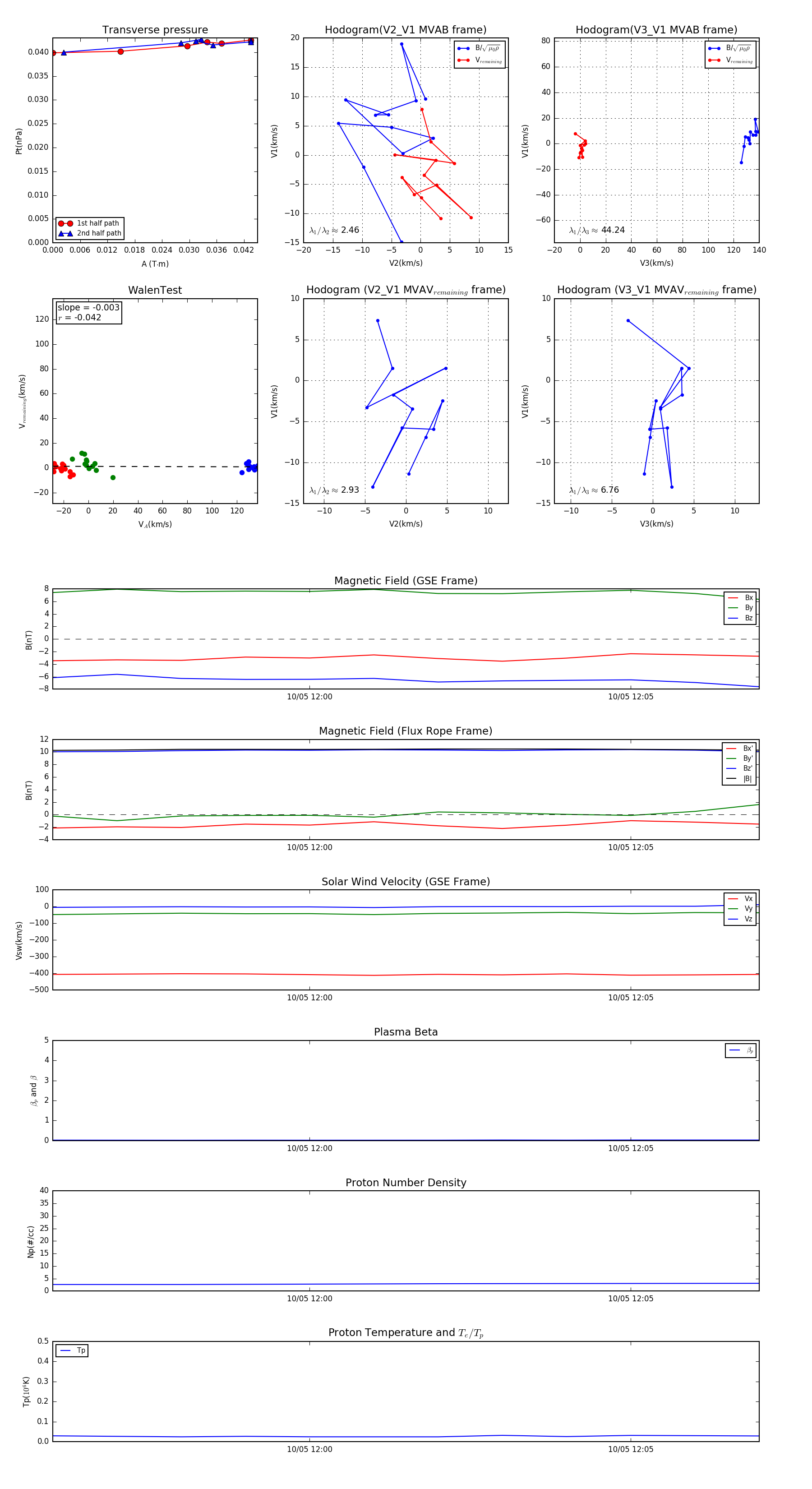
Task: Click the "Tp" legend entry in the temperature plot
Action: [x=73, y=1351]
